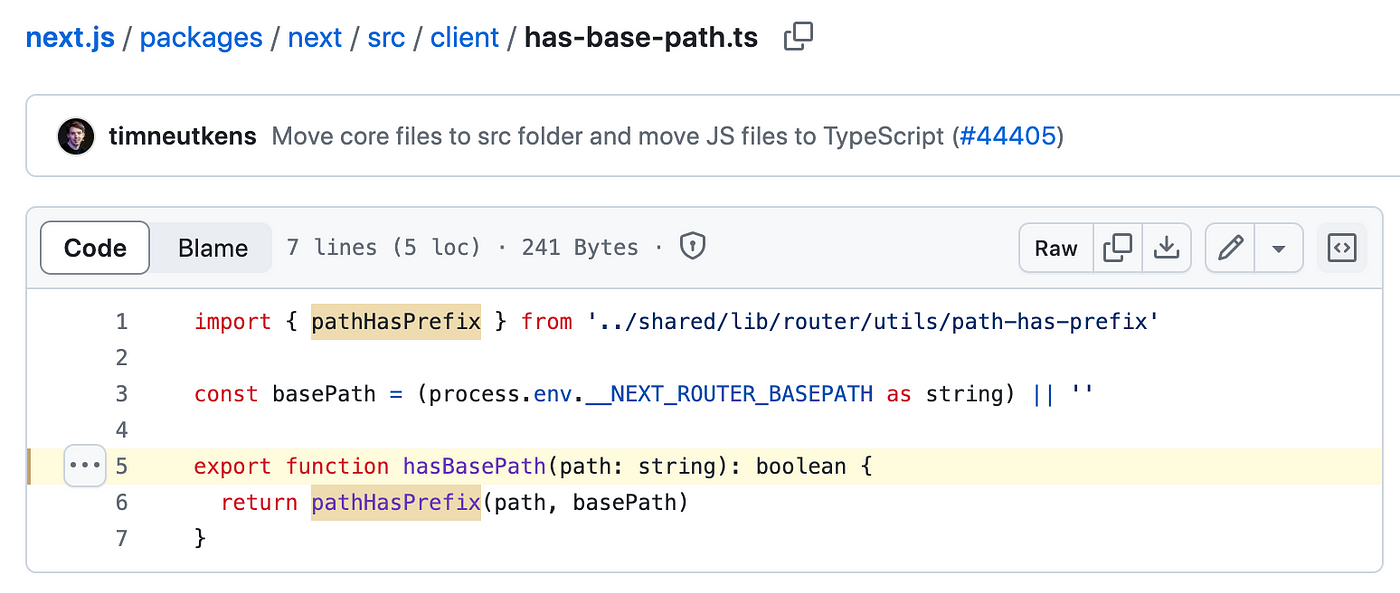
Task: Open the line 5 ellipsis menu
Action: 85,466
